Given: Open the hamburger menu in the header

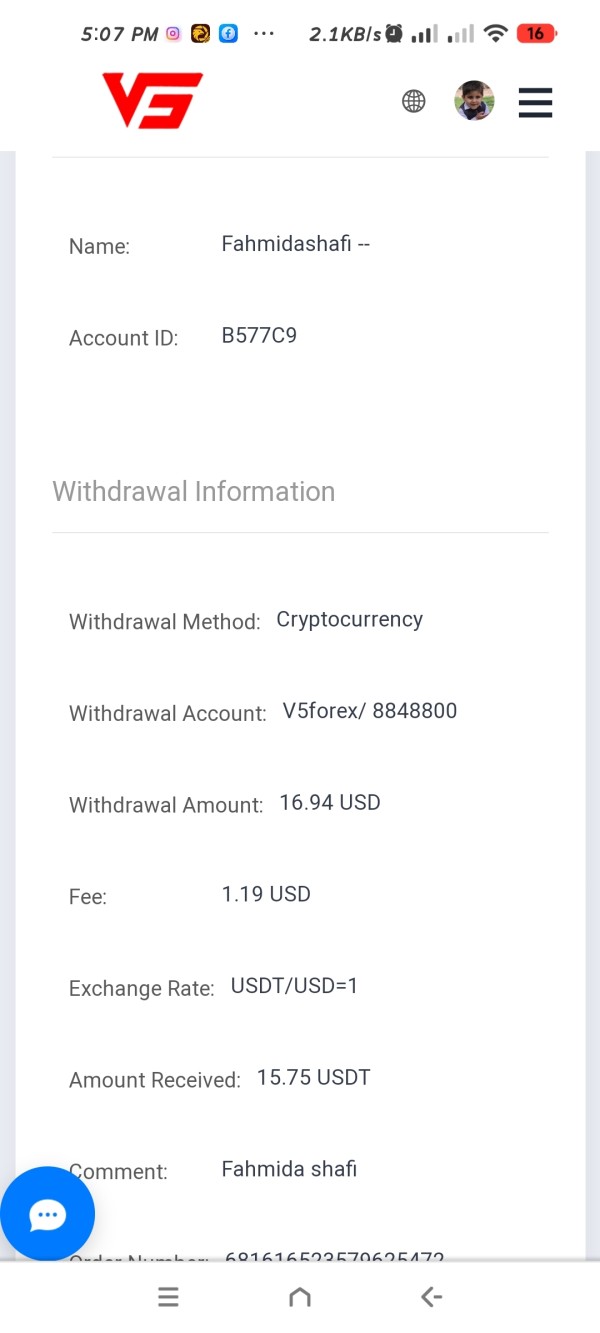Looking at the screenshot, I should point(535,102).
